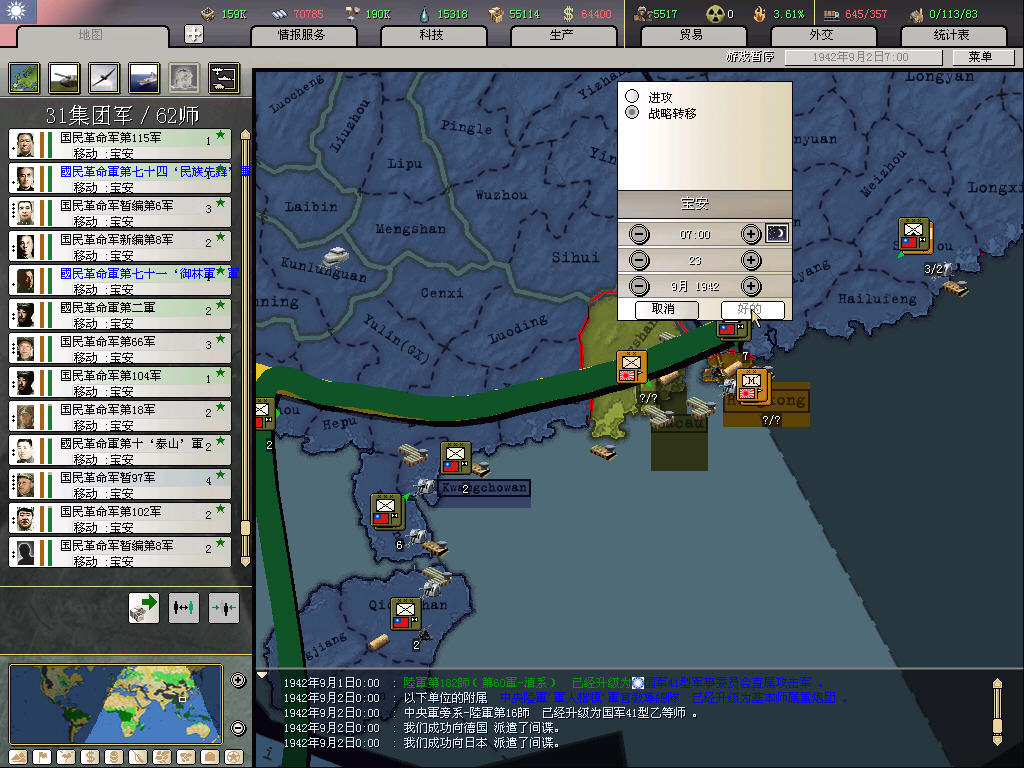Toggle the night moon icon in the order dialog

[777, 234]
